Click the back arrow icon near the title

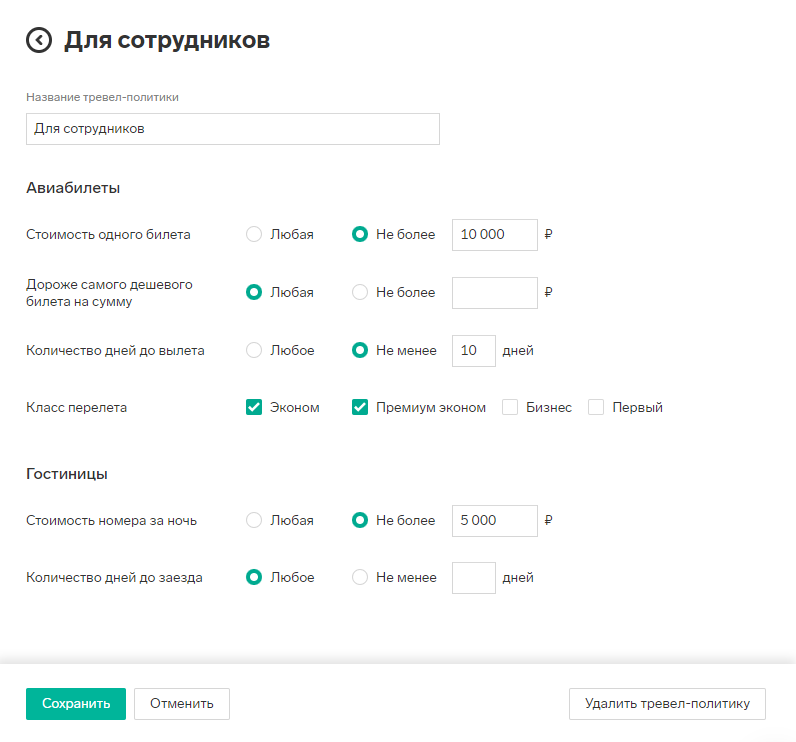coord(39,40)
